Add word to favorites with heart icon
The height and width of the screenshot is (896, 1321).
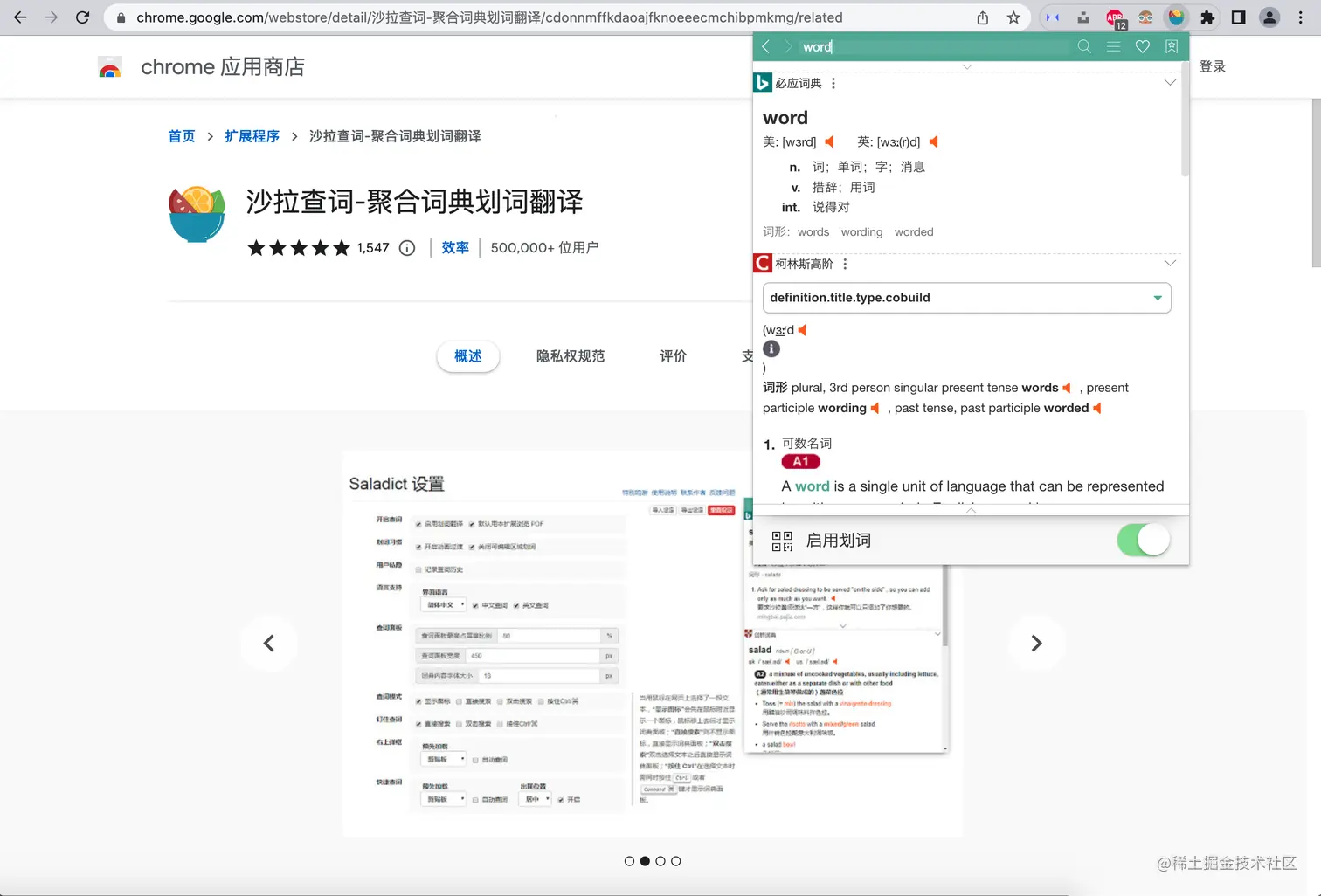pyautogui.click(x=1142, y=47)
